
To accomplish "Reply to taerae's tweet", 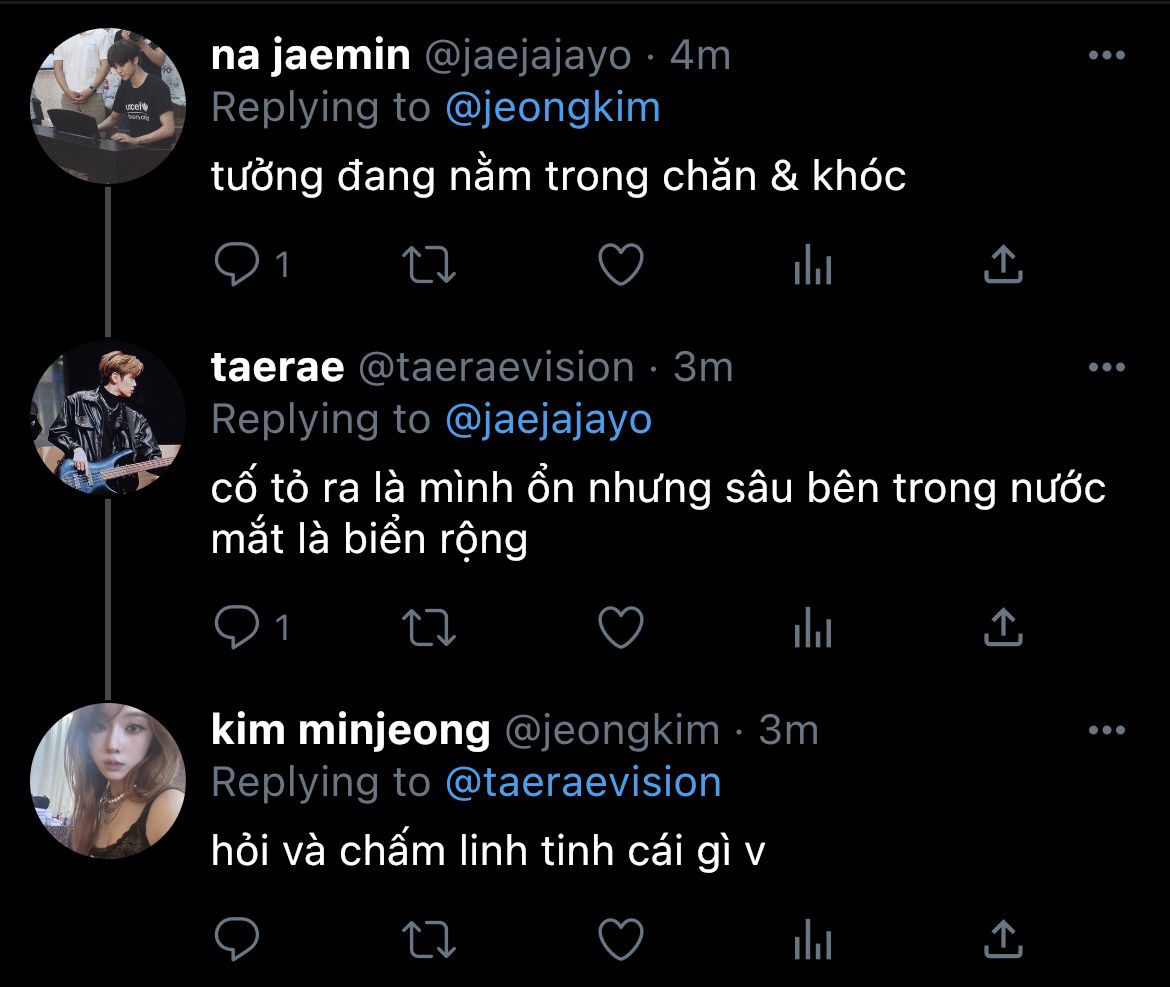I will click(238, 627).
